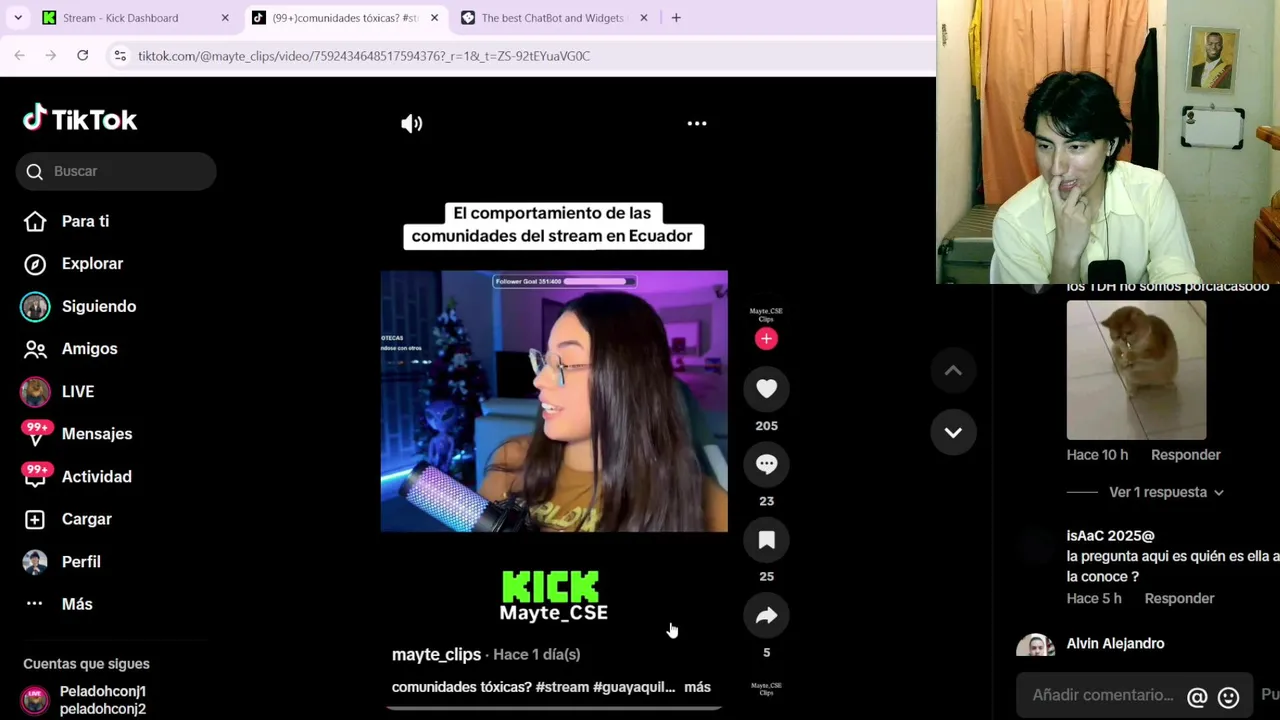Open IsAaC 2025@ commenter profile
This screenshot has height=720, width=1280.
pos(1110,536)
